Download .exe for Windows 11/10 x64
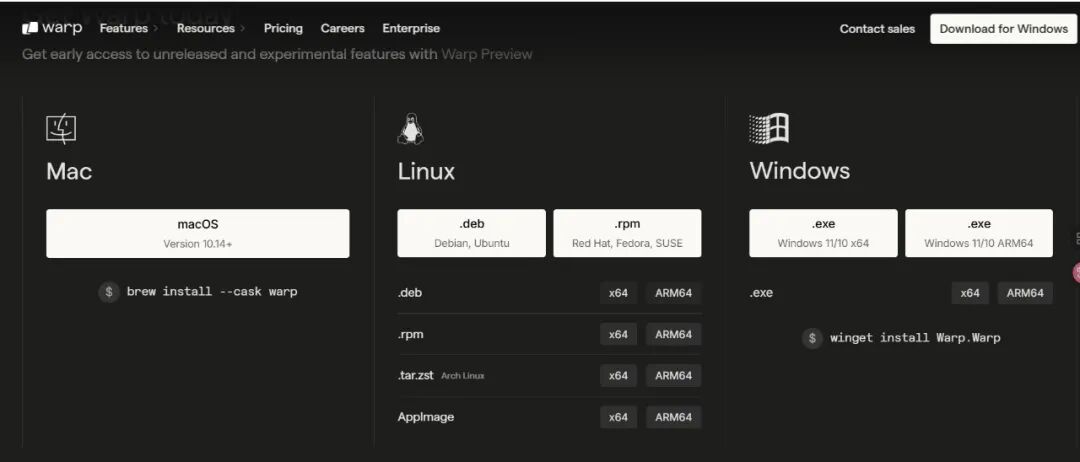Image resolution: width=1080 pixels, height=462 pixels. (x=823, y=233)
